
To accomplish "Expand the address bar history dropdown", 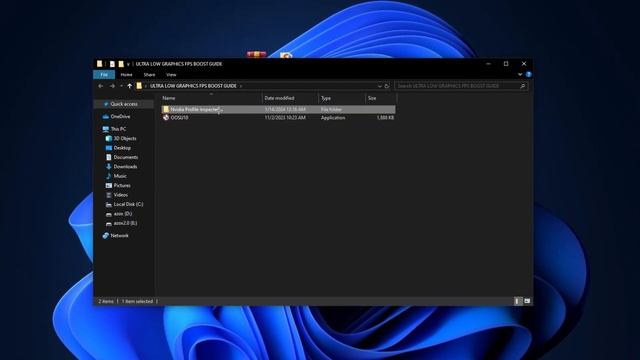I will 380,86.
